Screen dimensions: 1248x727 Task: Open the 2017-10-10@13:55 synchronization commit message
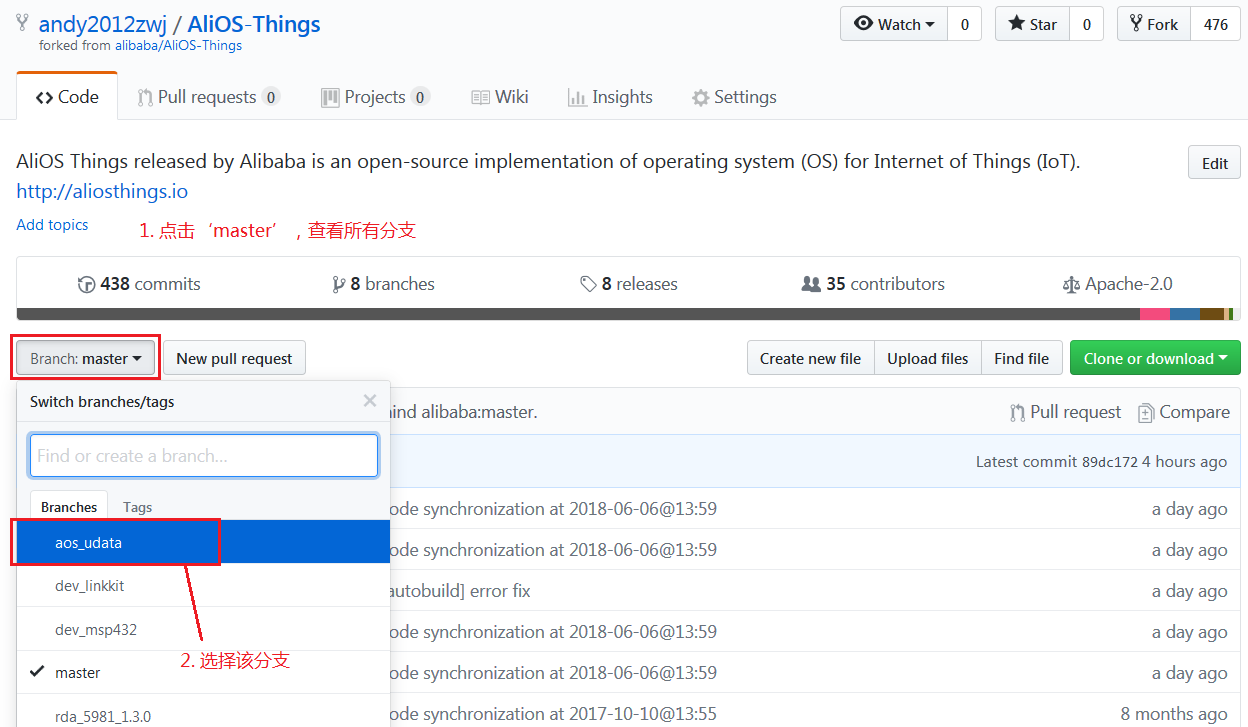tap(553, 714)
